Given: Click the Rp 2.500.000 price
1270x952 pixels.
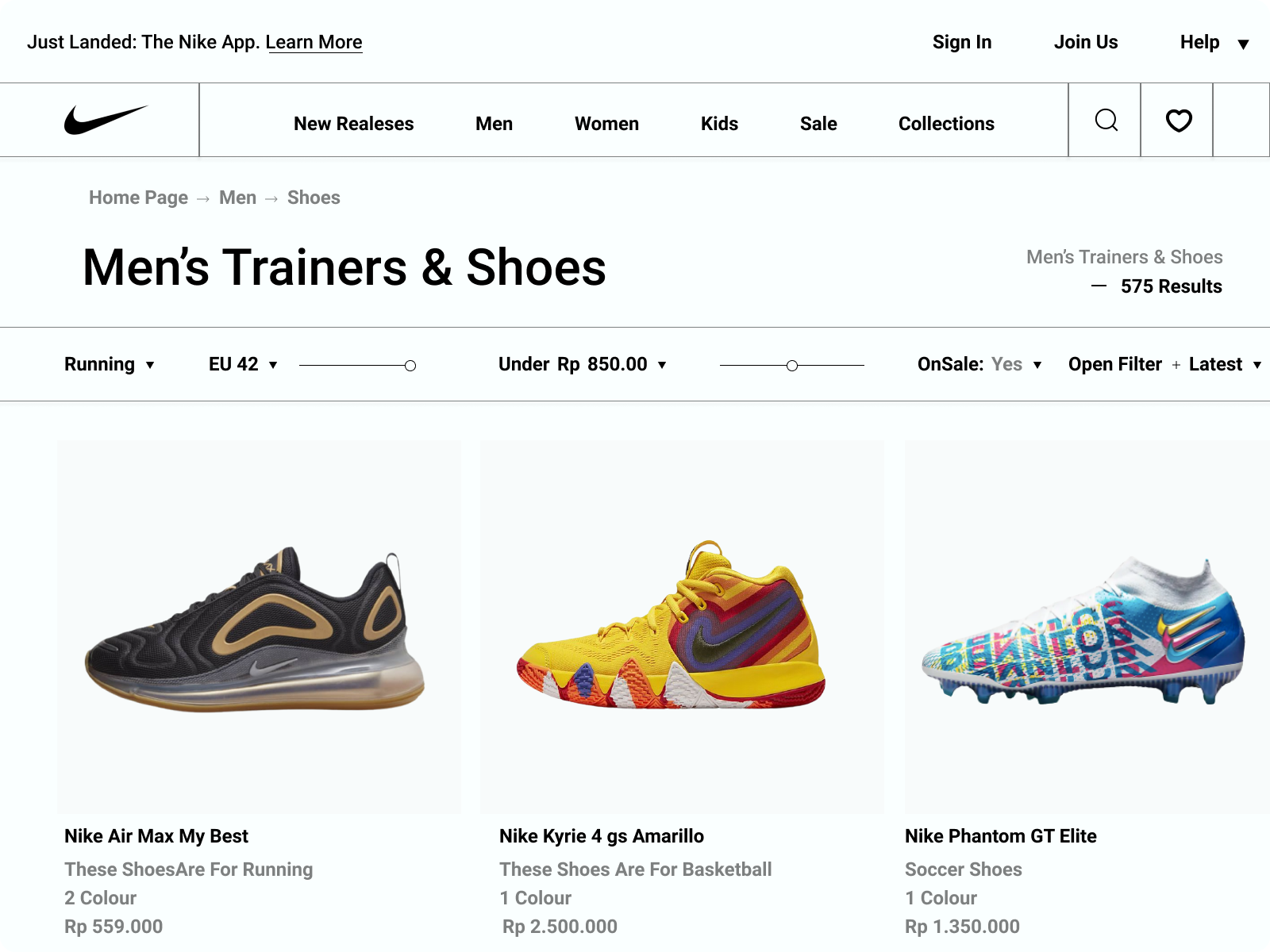Looking at the screenshot, I should tap(560, 927).
